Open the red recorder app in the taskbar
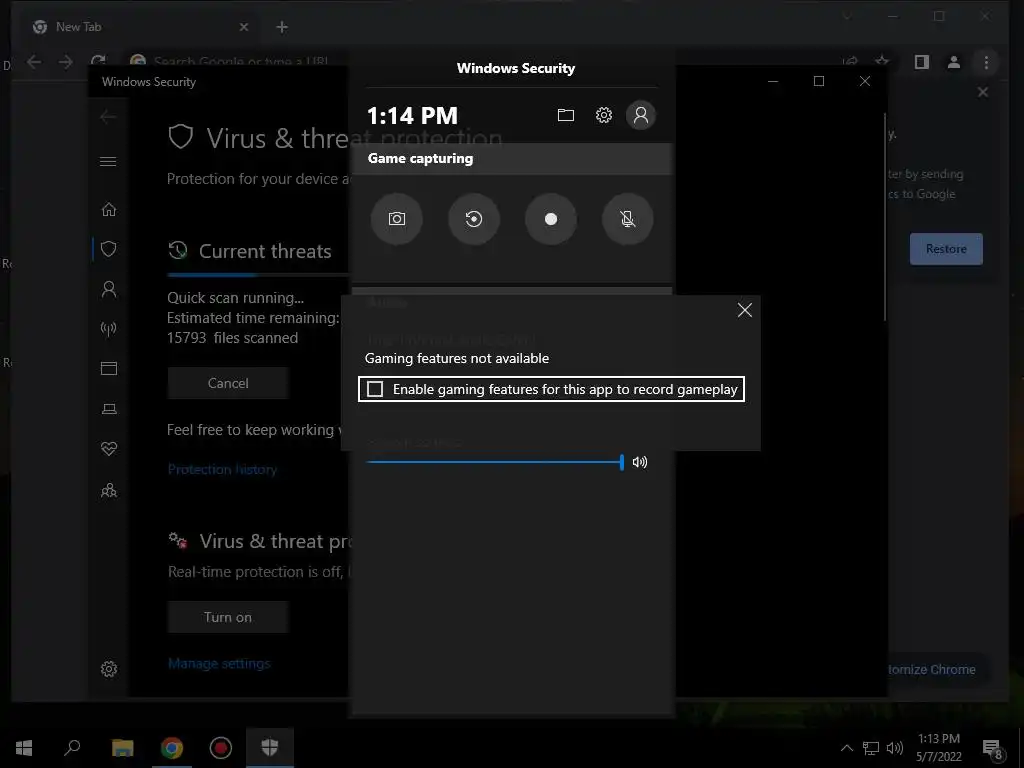 click(x=221, y=748)
